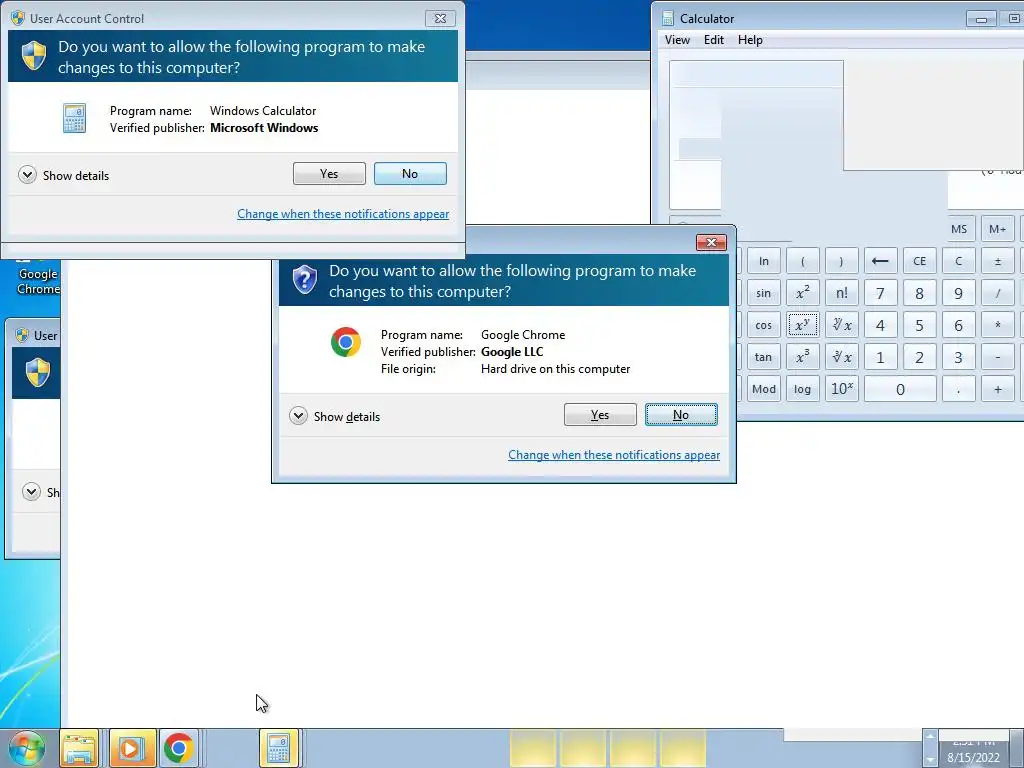Expand Show details in the Google Chrome dialog
The image size is (1024, 768).
click(335, 416)
